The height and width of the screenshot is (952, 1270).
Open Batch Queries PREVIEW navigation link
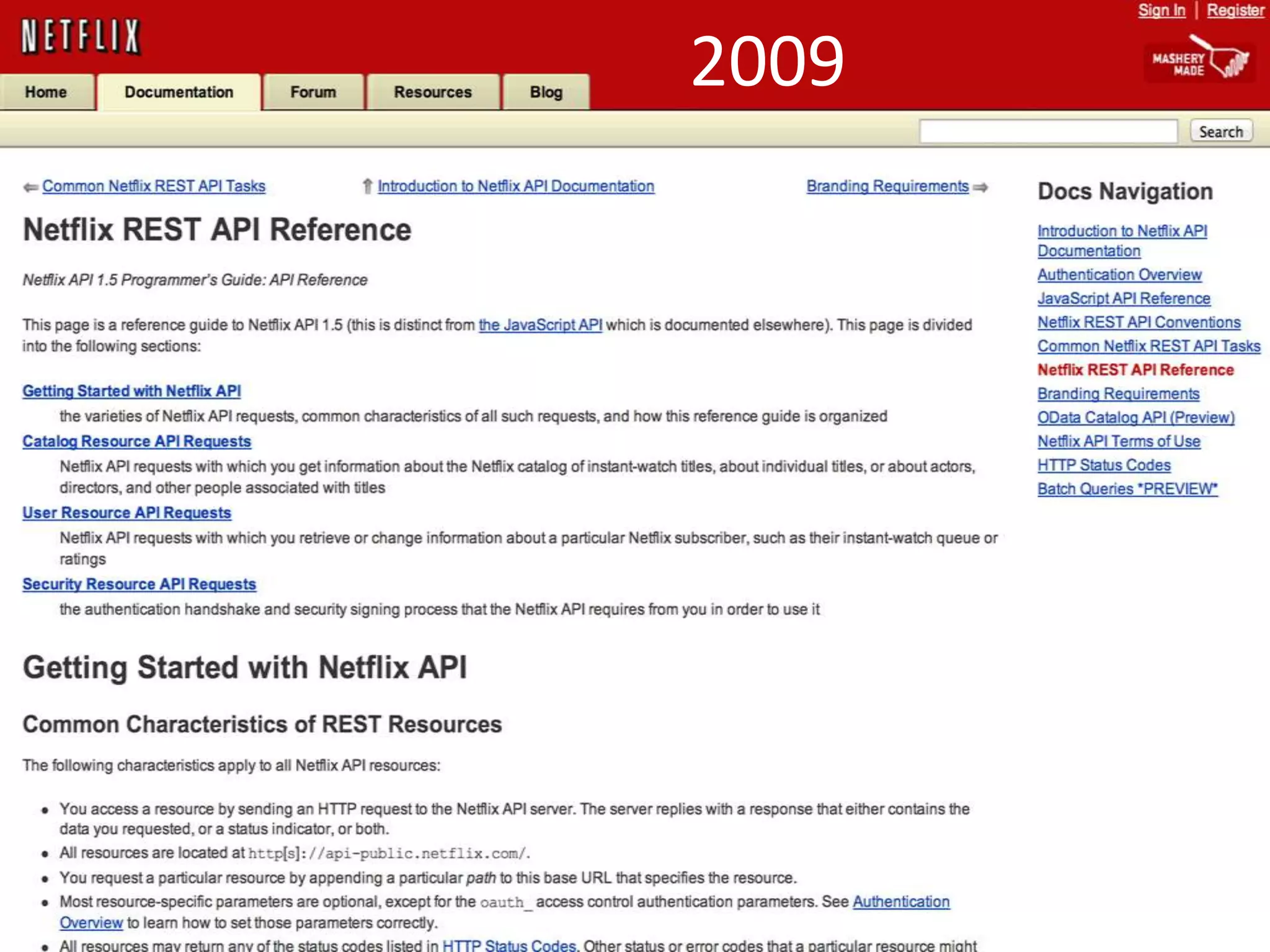[1127, 489]
